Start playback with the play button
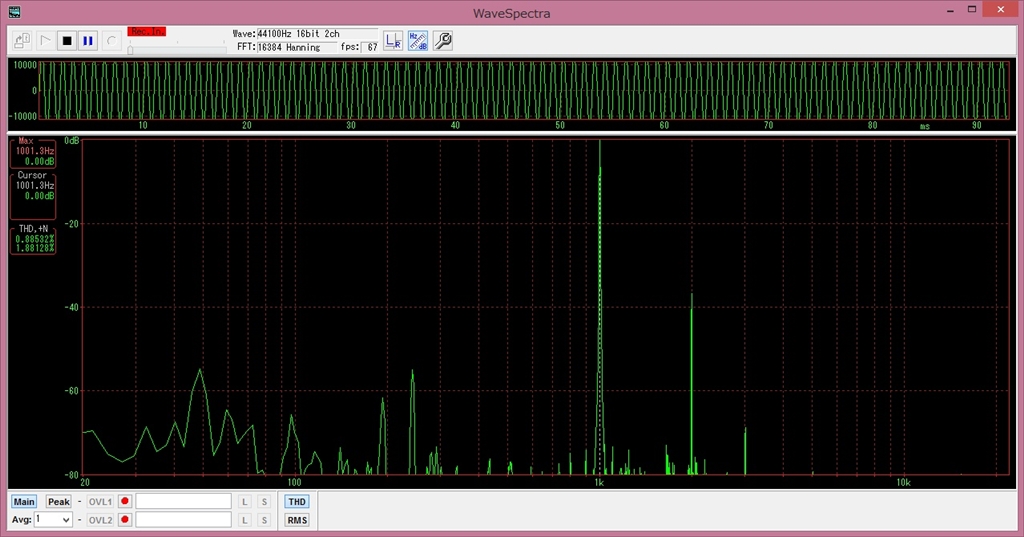 (x=45, y=41)
